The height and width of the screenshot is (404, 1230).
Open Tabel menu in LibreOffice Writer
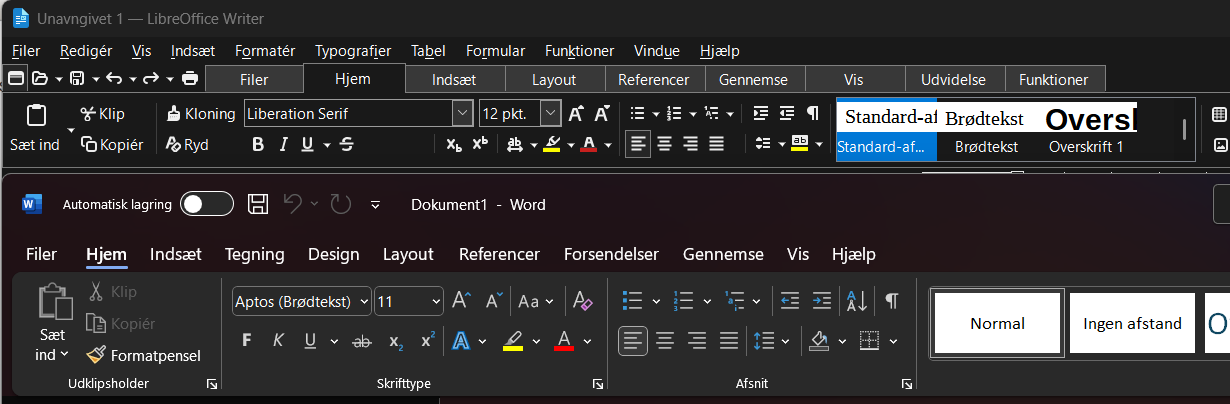(x=428, y=50)
